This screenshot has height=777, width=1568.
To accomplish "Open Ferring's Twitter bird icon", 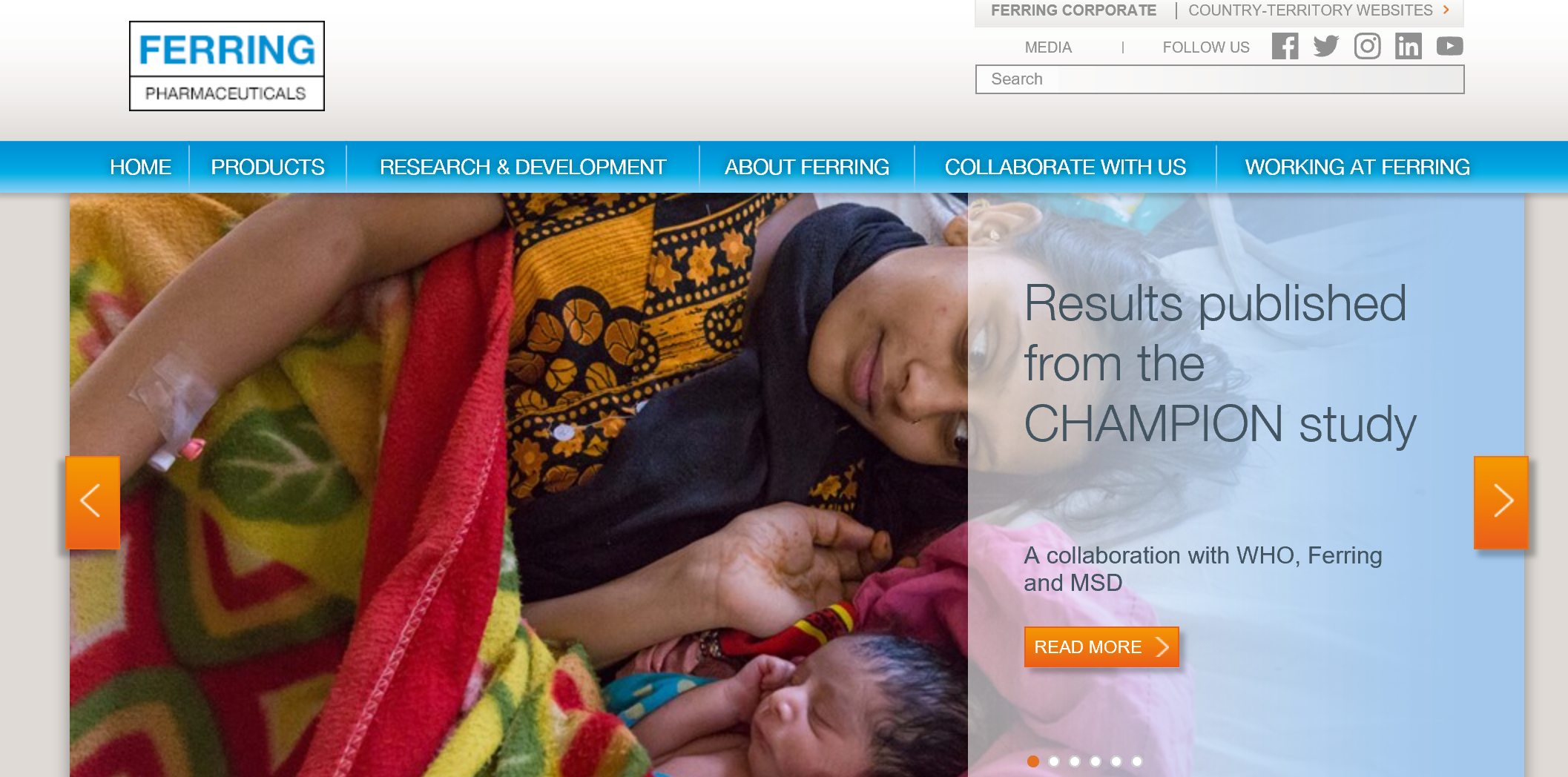I will 1326,47.
